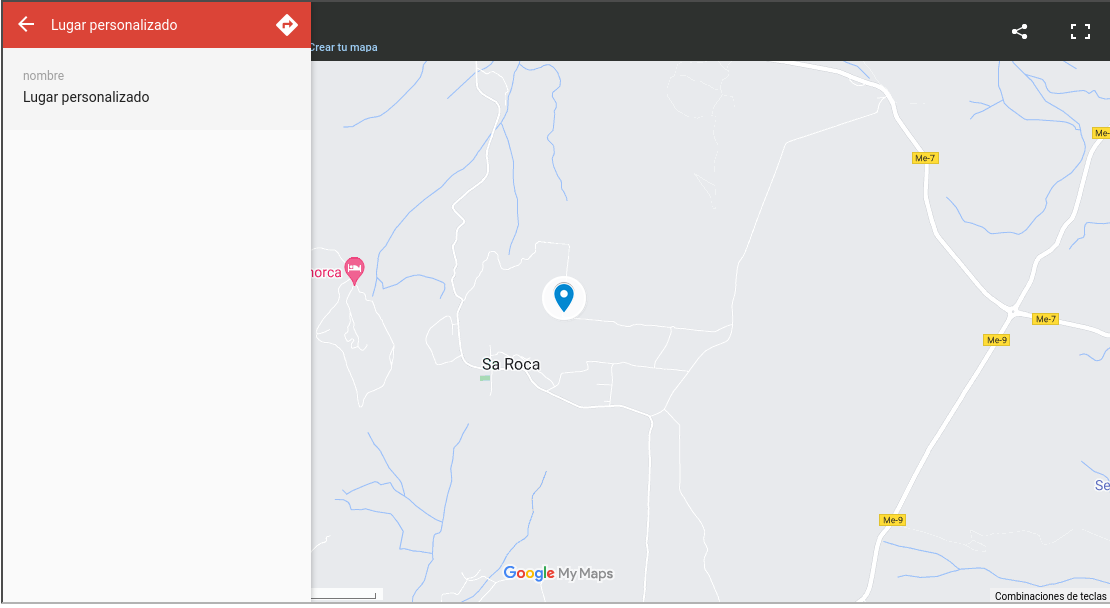
Task: Click the 'nombre' field label
Action: tap(43, 76)
